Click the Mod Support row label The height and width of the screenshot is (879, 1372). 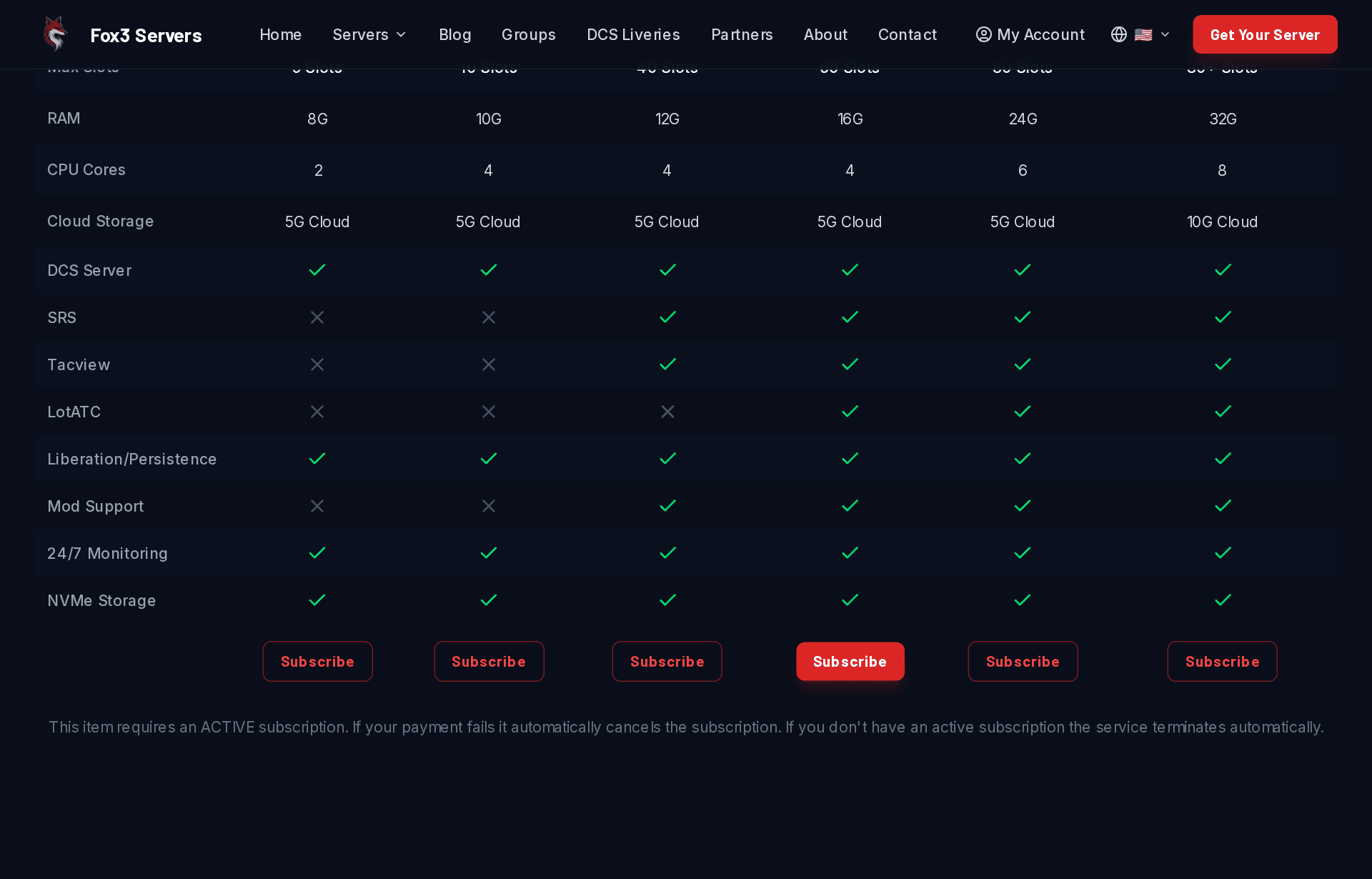96,506
